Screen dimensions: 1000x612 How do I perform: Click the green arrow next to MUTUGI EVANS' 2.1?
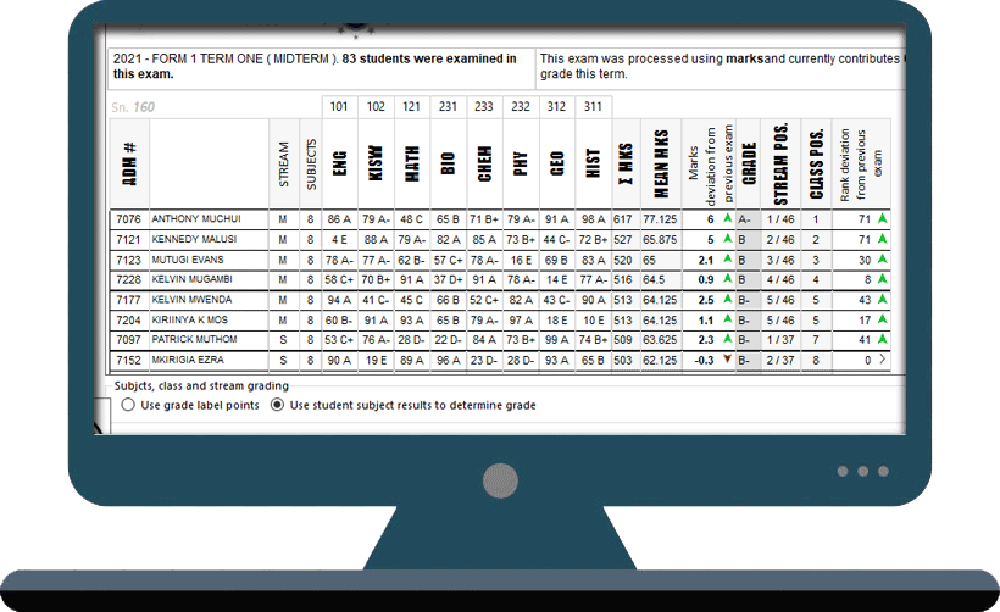pyautogui.click(x=727, y=258)
